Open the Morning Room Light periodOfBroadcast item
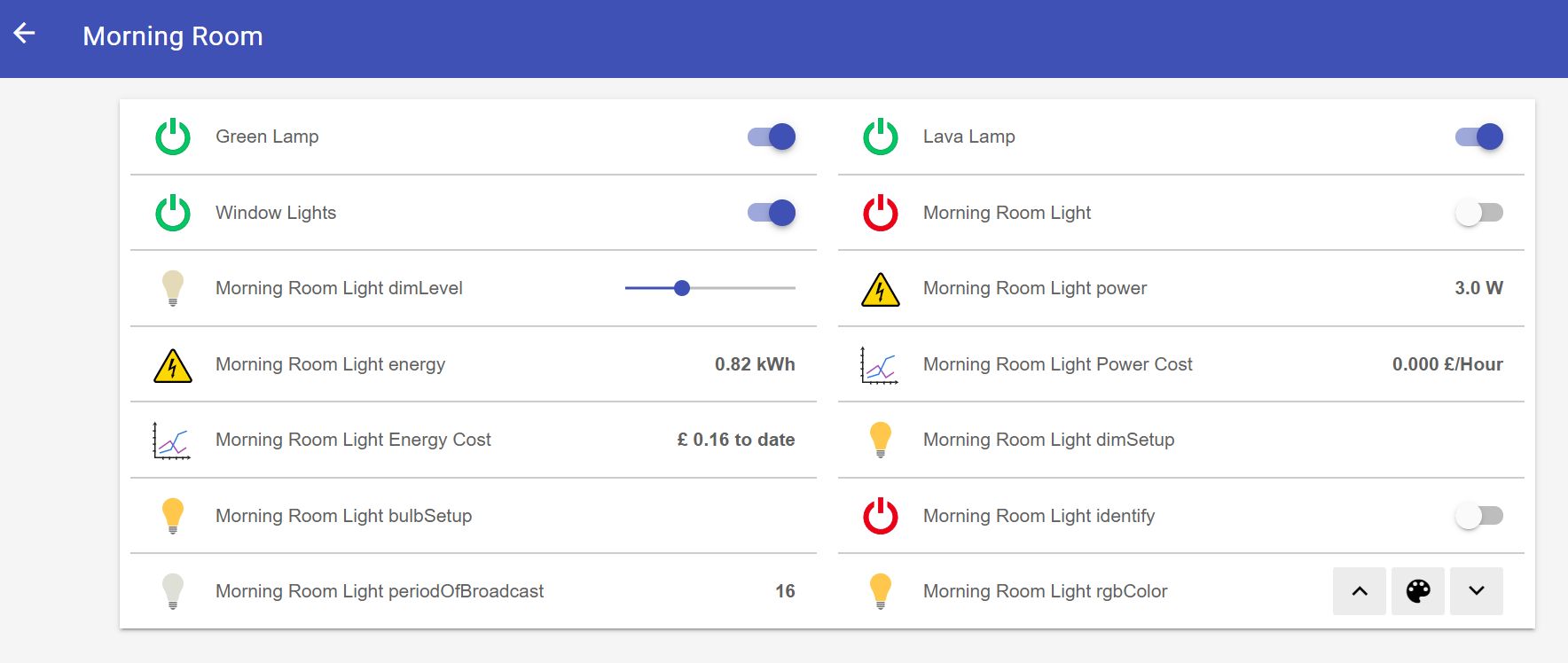 [380, 591]
